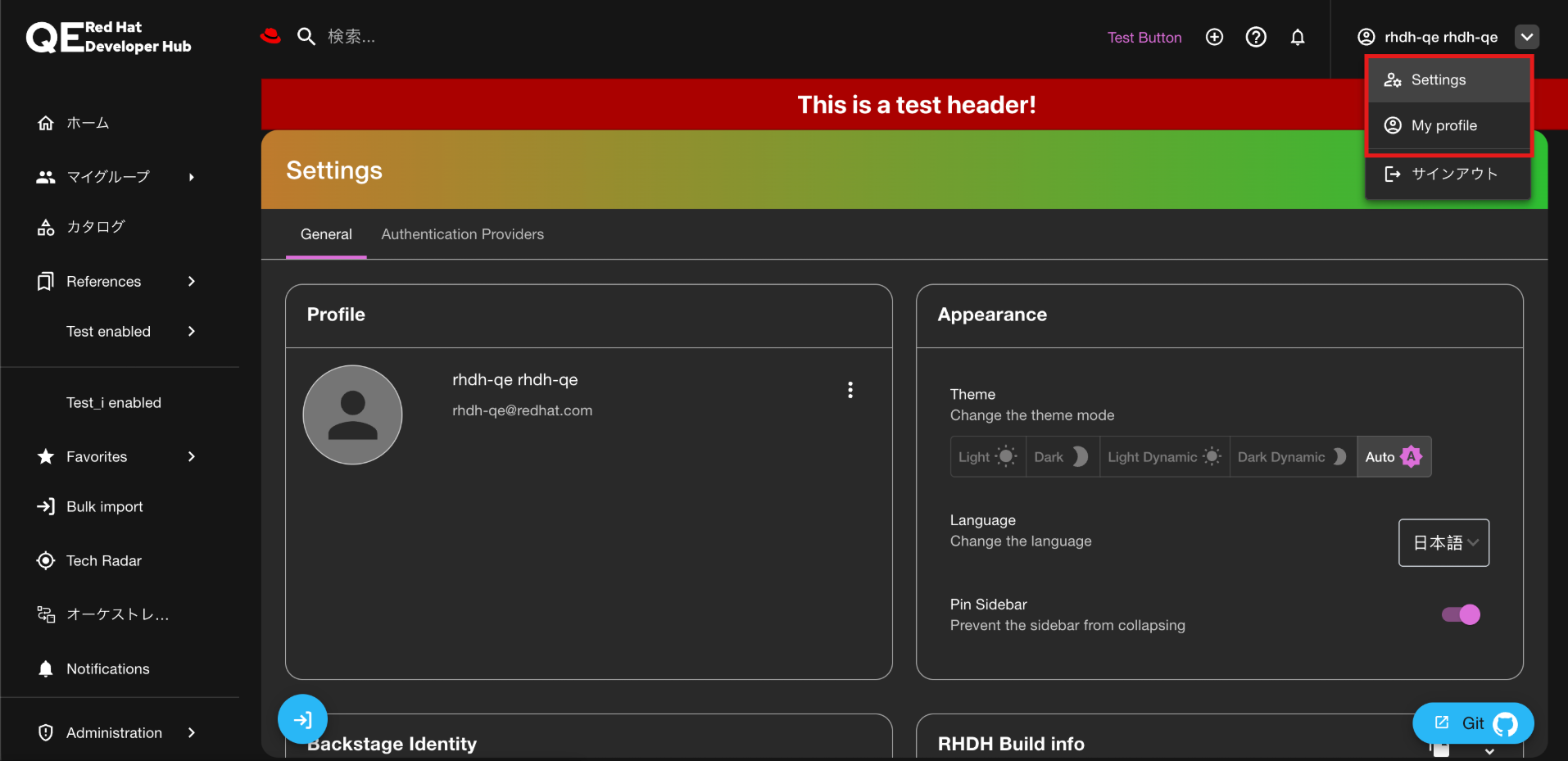Click the Settings gear-person icon in user menu
This screenshot has height=761, width=1568.
[1392, 79]
